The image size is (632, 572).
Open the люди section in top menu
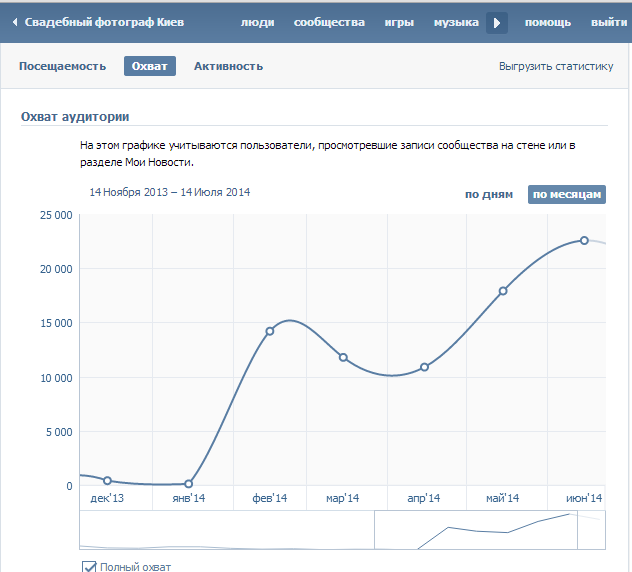[x=257, y=22]
